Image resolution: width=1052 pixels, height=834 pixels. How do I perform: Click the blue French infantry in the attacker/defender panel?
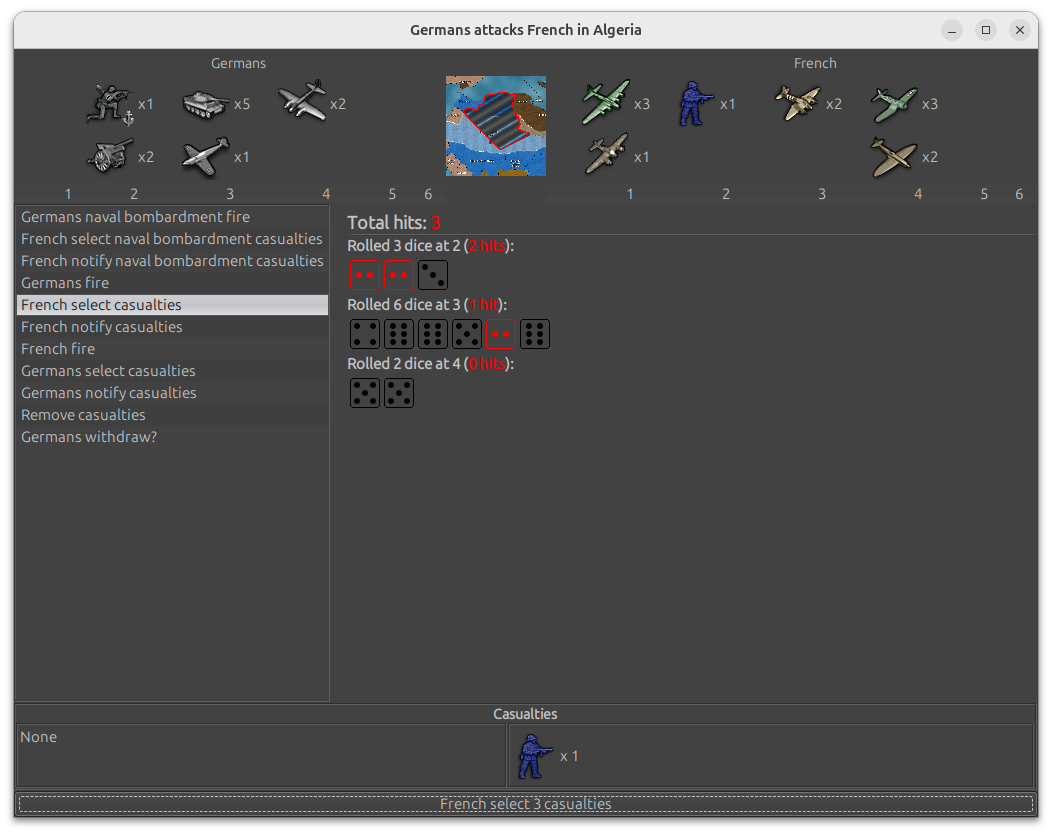click(693, 104)
